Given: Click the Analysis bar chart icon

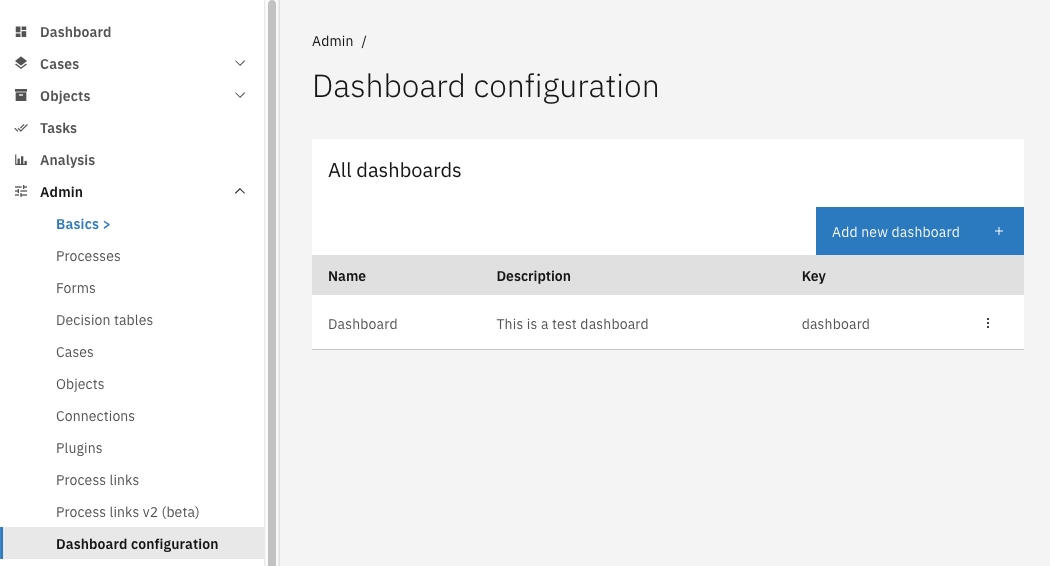Looking at the screenshot, I should 21,160.
